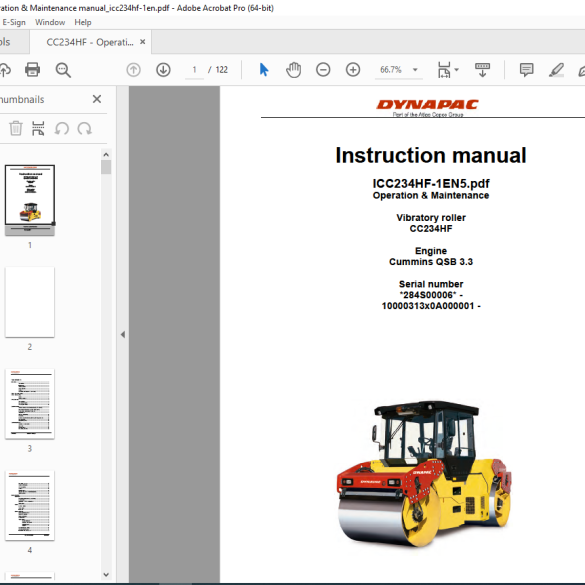This screenshot has width=585, height=585.
Task: Select the highlighter pen tool
Action: (556, 70)
